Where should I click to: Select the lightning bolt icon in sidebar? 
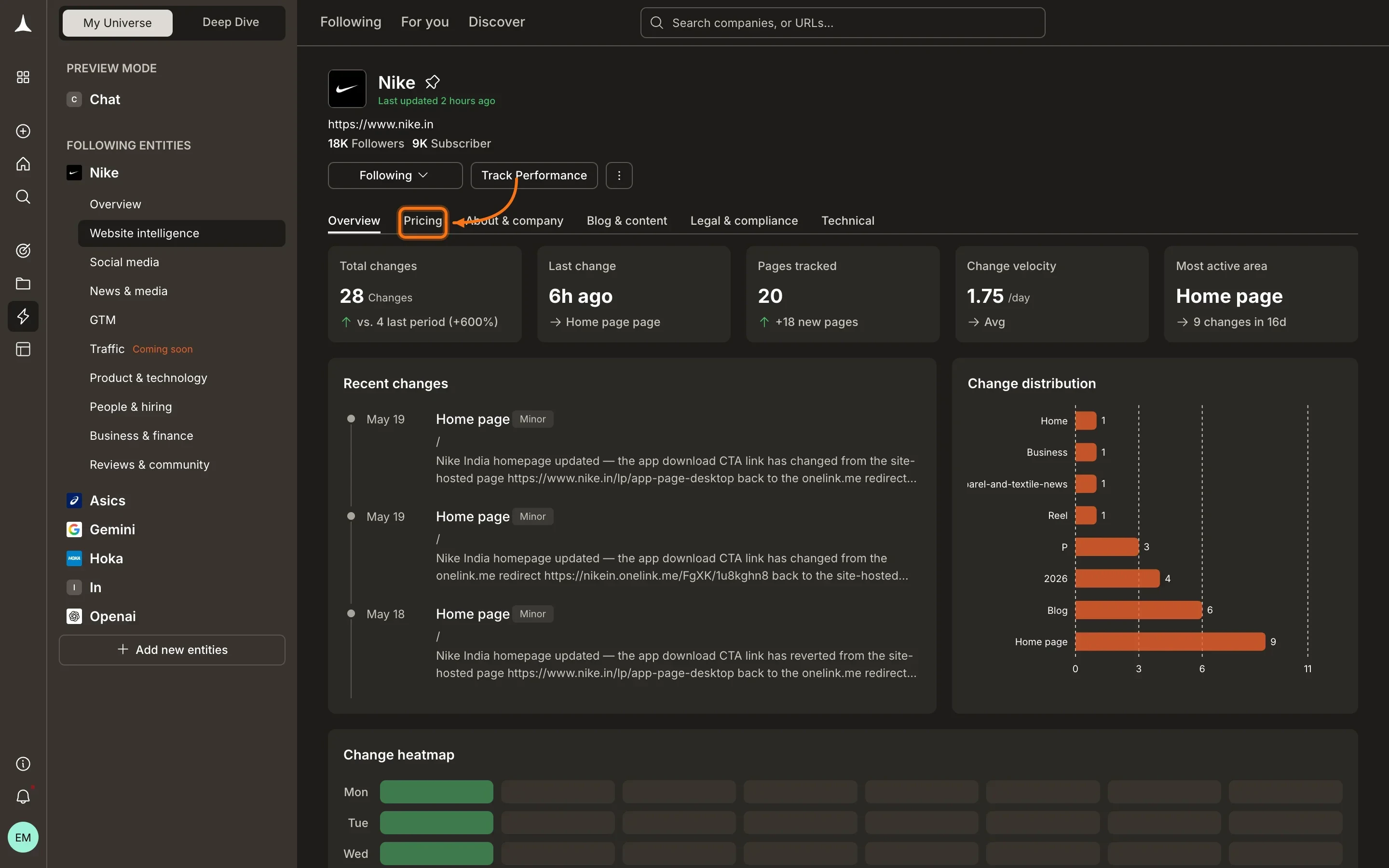click(23, 316)
